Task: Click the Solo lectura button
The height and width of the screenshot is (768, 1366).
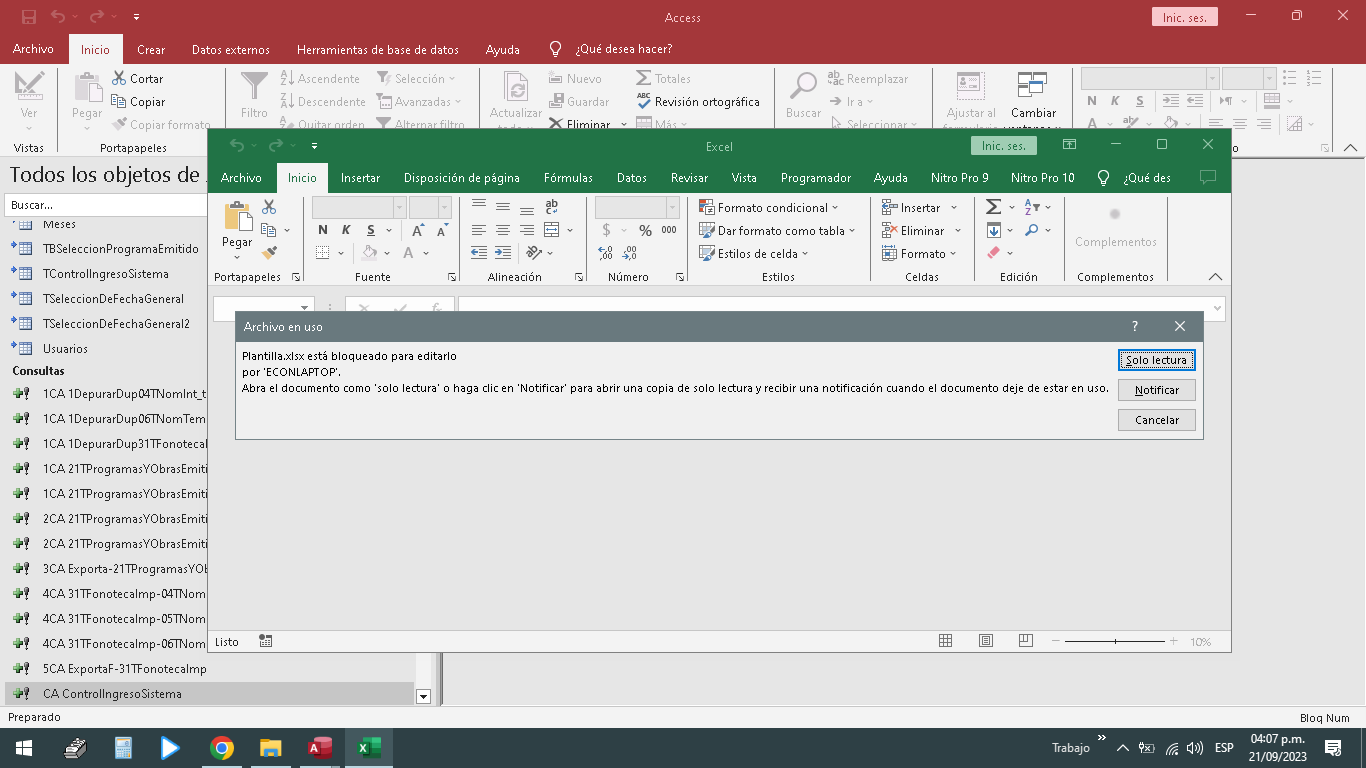Action: click(1156, 360)
